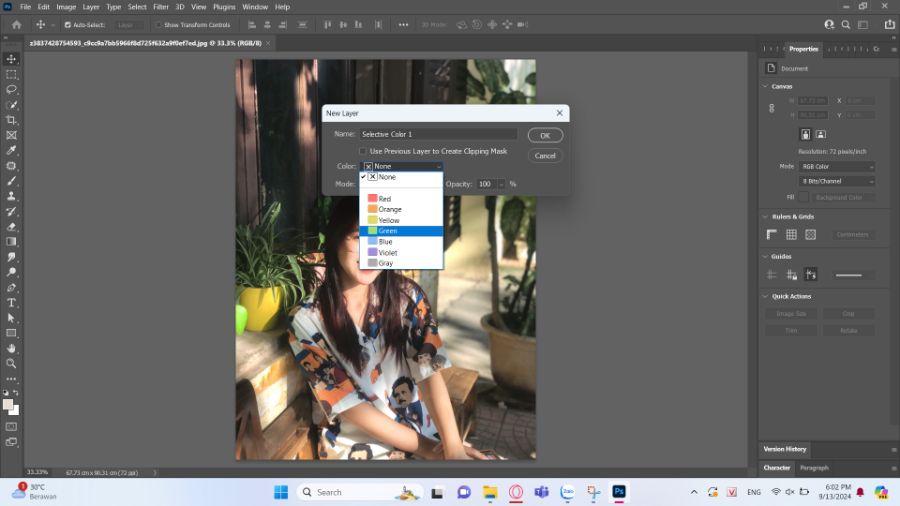Click the Windows Start button
The height and width of the screenshot is (506, 900).
[x=281, y=492]
